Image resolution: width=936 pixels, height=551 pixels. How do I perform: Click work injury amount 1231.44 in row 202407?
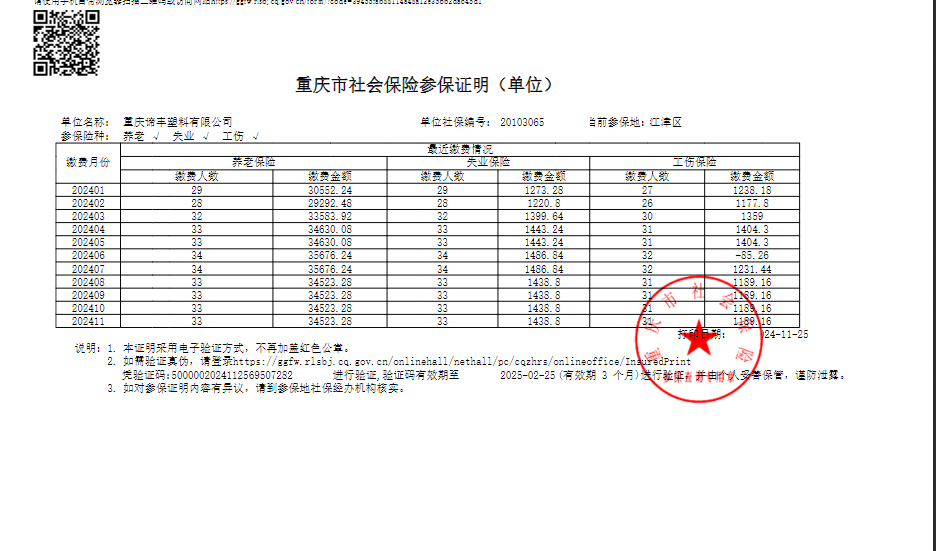(x=752, y=269)
